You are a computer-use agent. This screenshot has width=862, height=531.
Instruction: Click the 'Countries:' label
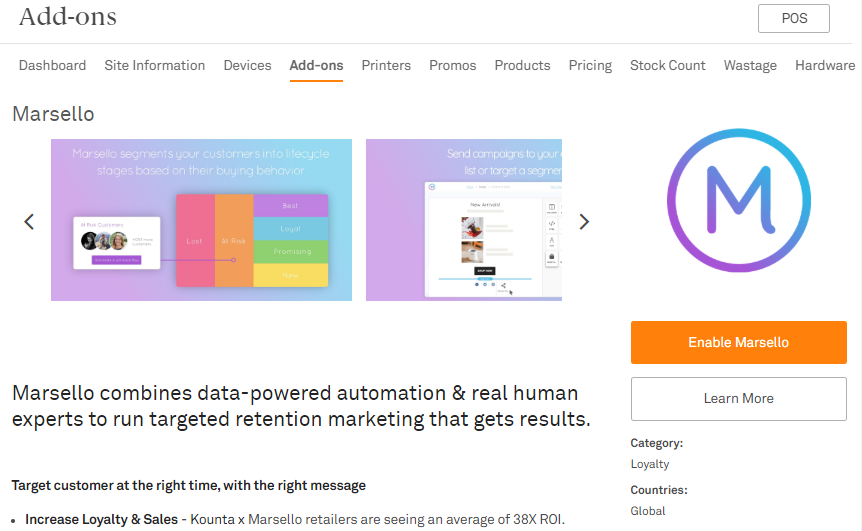tap(659, 490)
